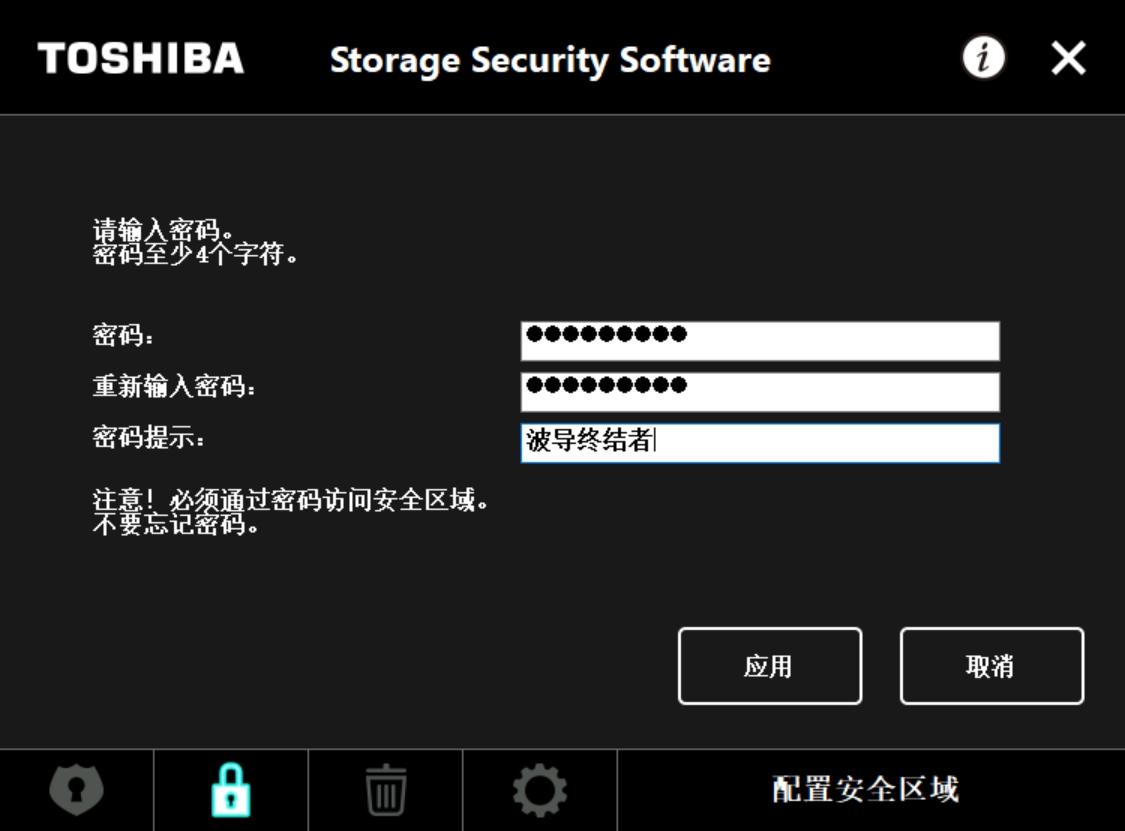Click the TOSHIBA logo

point(138,58)
